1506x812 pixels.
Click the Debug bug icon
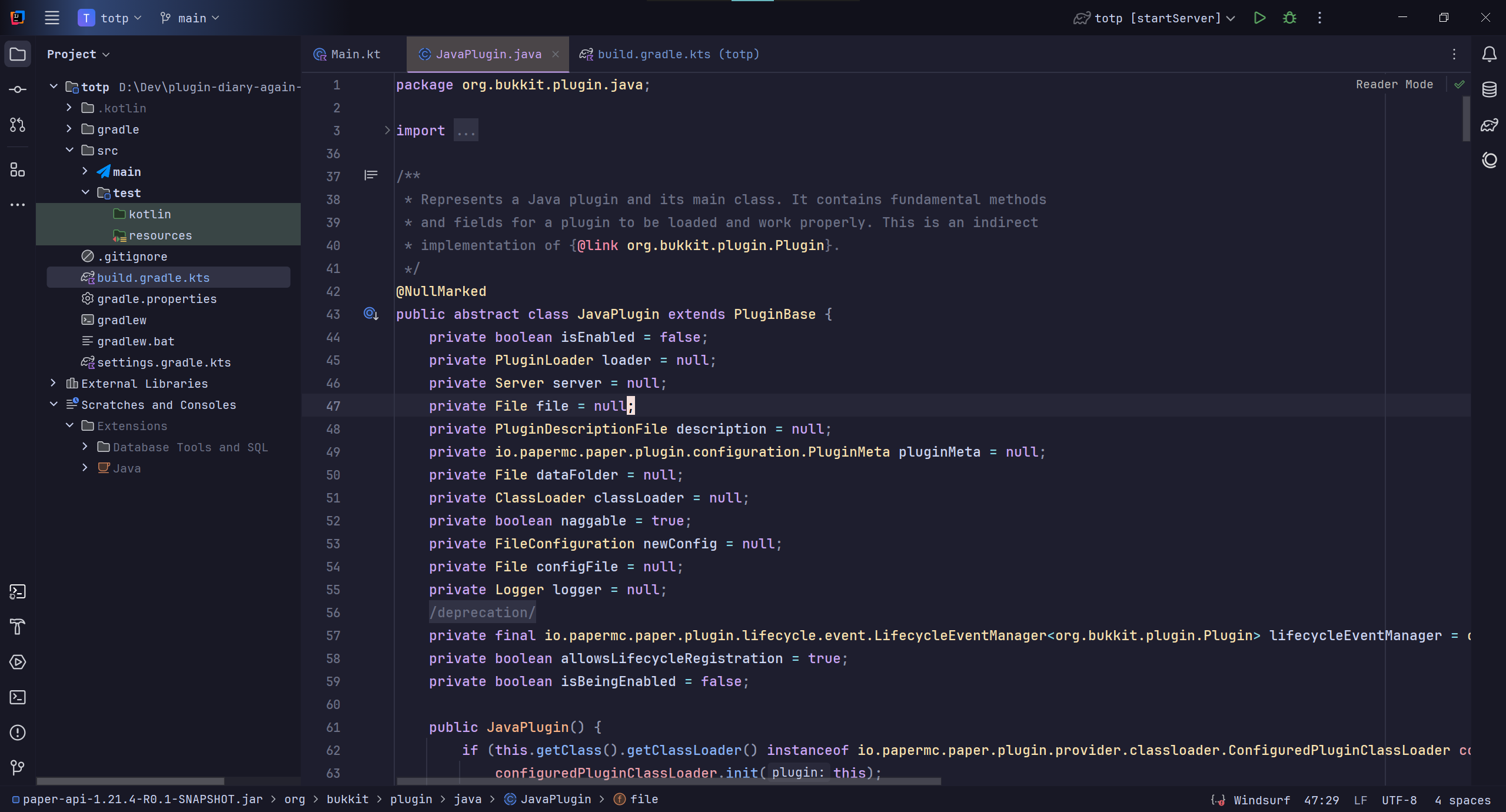(x=1289, y=18)
